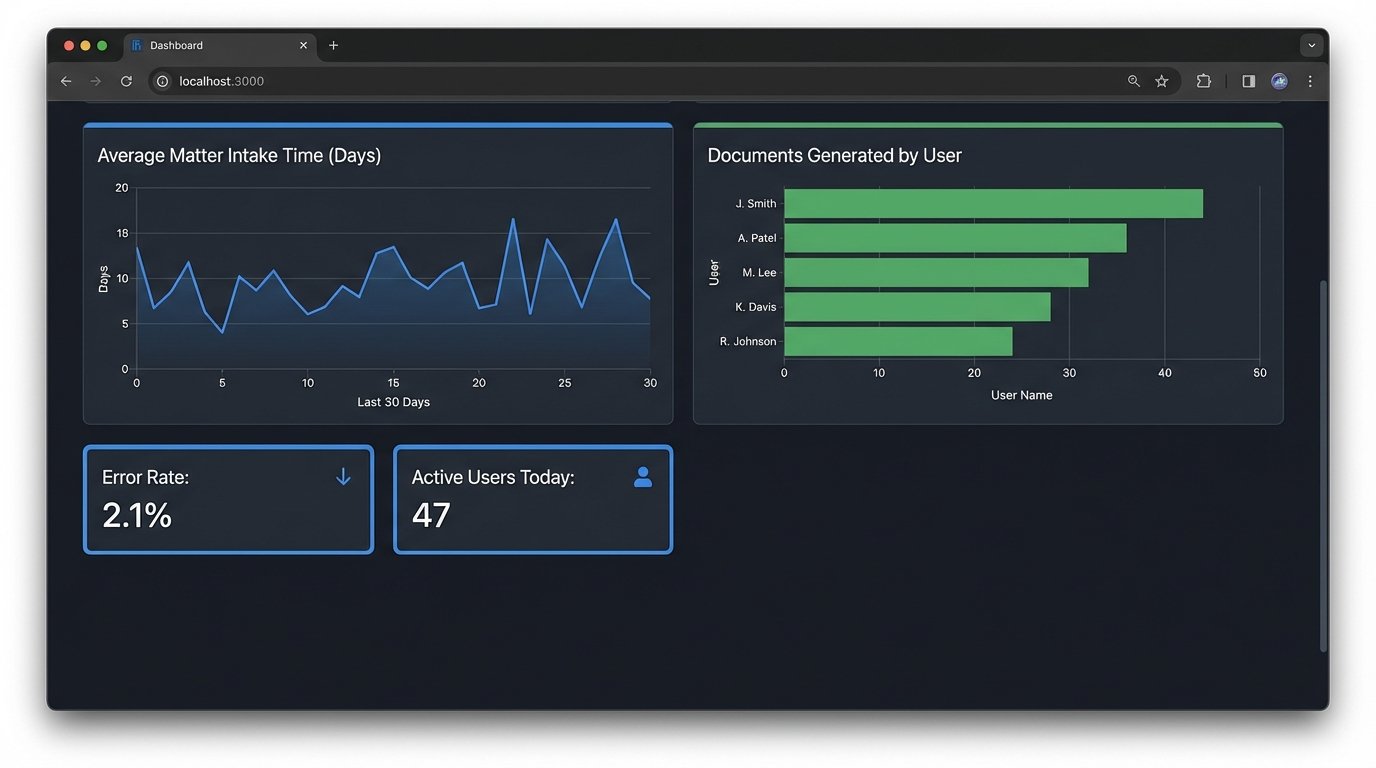Bookmark this page with the star icon
This screenshot has height=768, width=1376.
1161,81
